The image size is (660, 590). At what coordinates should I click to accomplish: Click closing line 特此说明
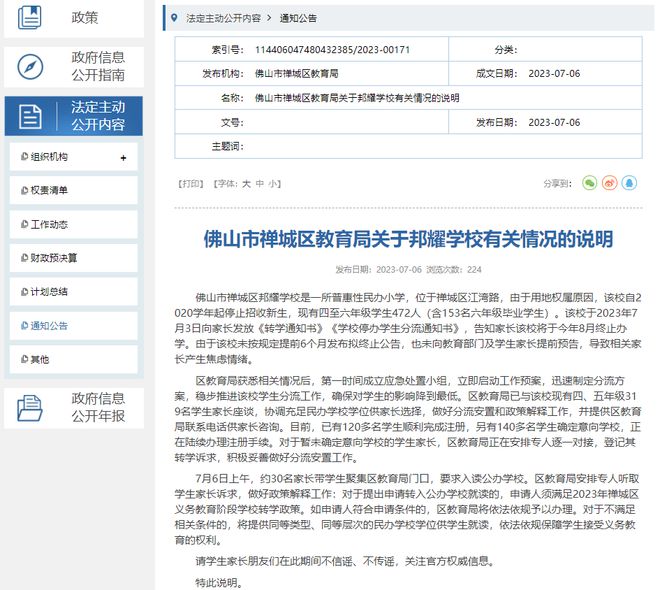coord(219,582)
